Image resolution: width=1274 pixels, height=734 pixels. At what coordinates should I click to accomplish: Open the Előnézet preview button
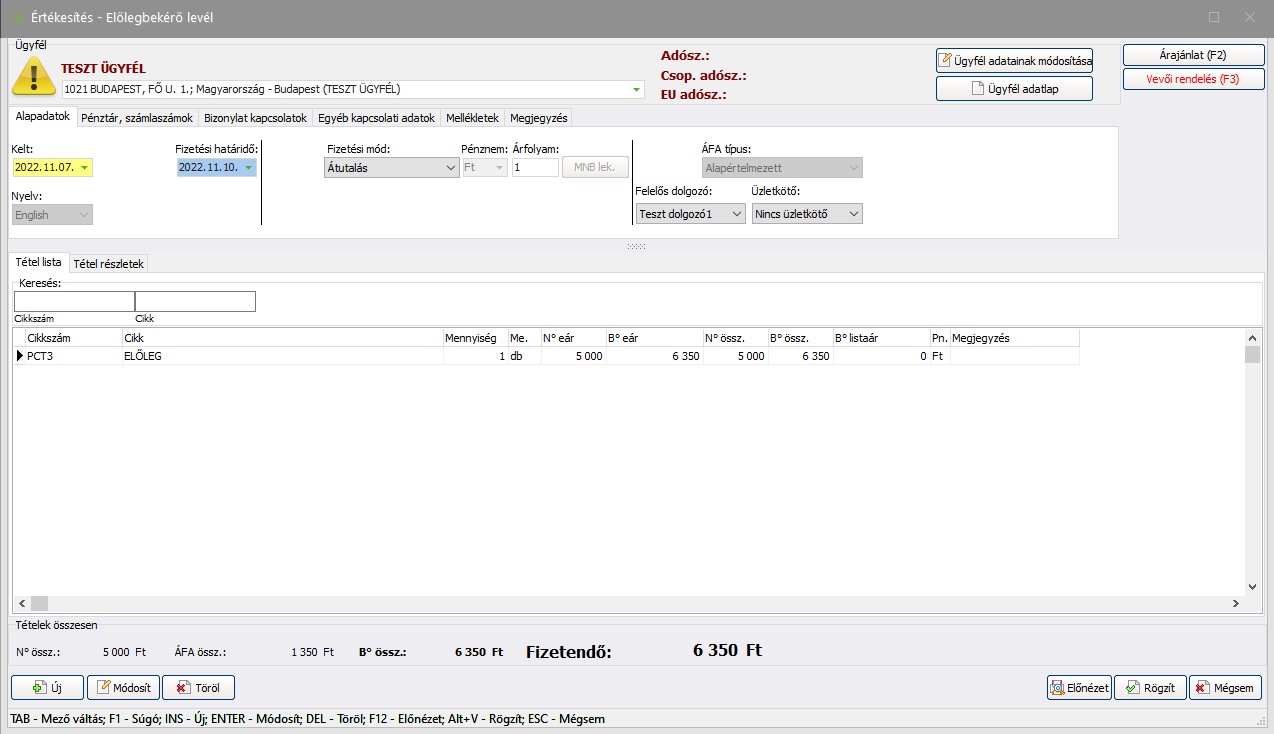click(x=1079, y=688)
